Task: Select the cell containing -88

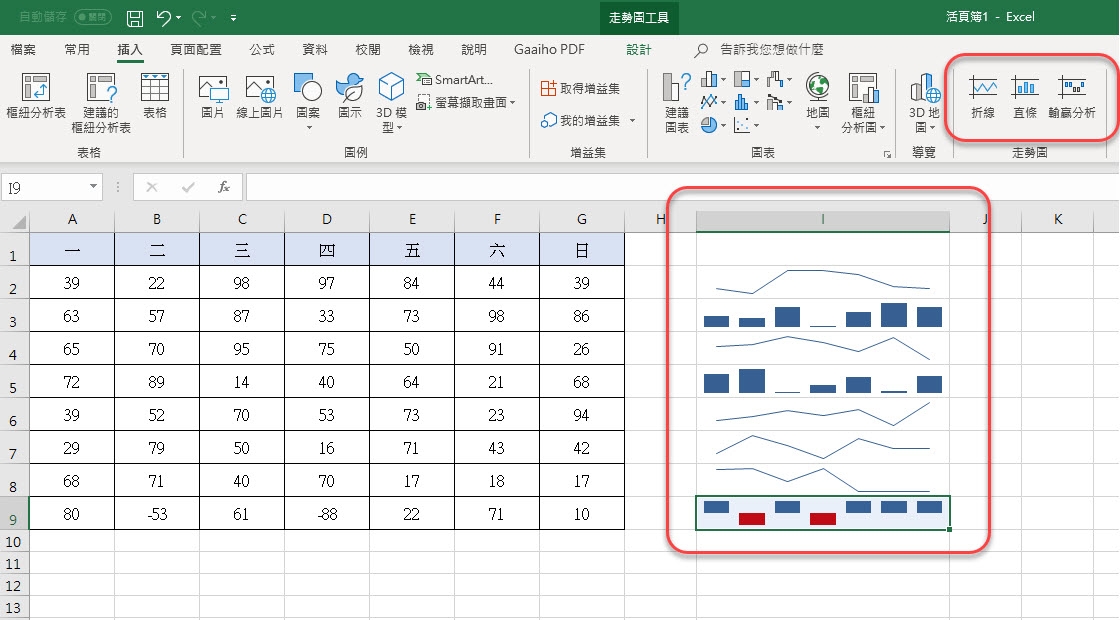Action: click(326, 514)
